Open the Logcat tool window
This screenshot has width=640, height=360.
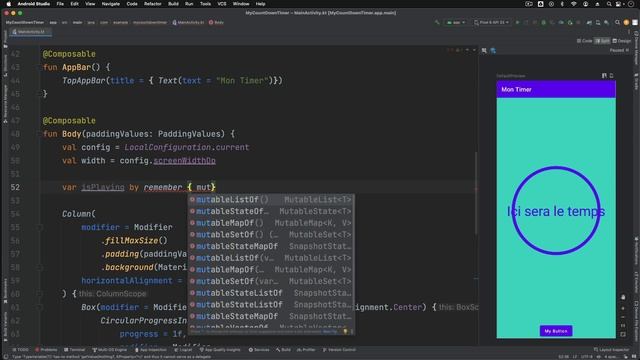[182, 350]
